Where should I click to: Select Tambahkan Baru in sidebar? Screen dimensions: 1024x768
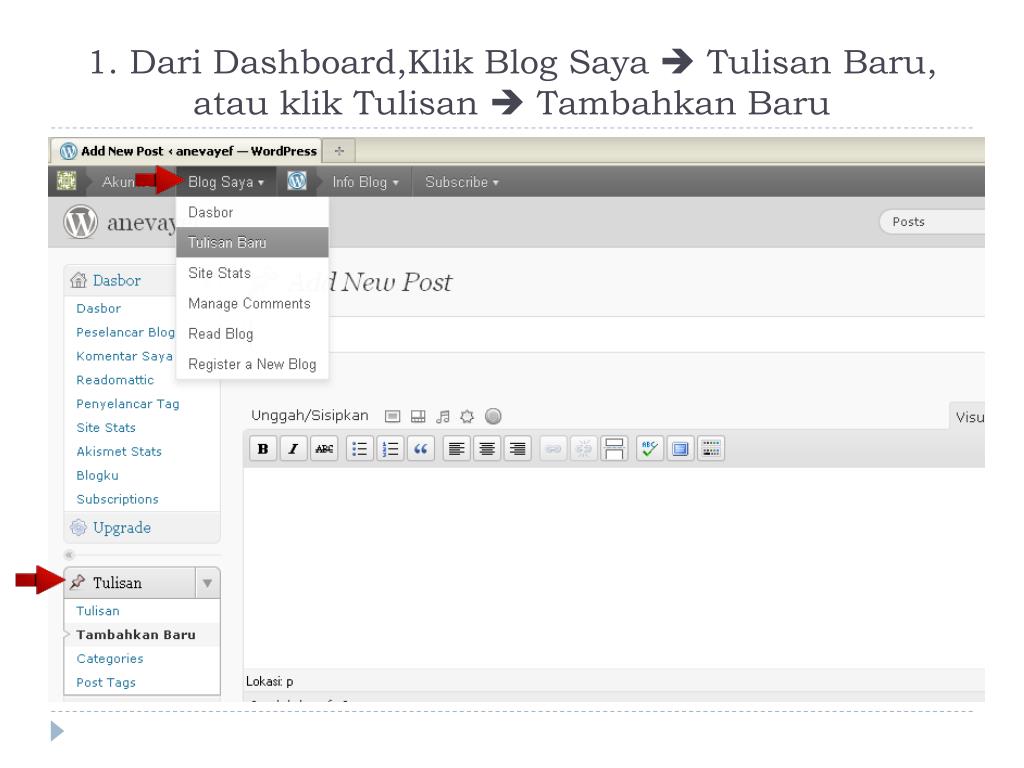(136, 635)
